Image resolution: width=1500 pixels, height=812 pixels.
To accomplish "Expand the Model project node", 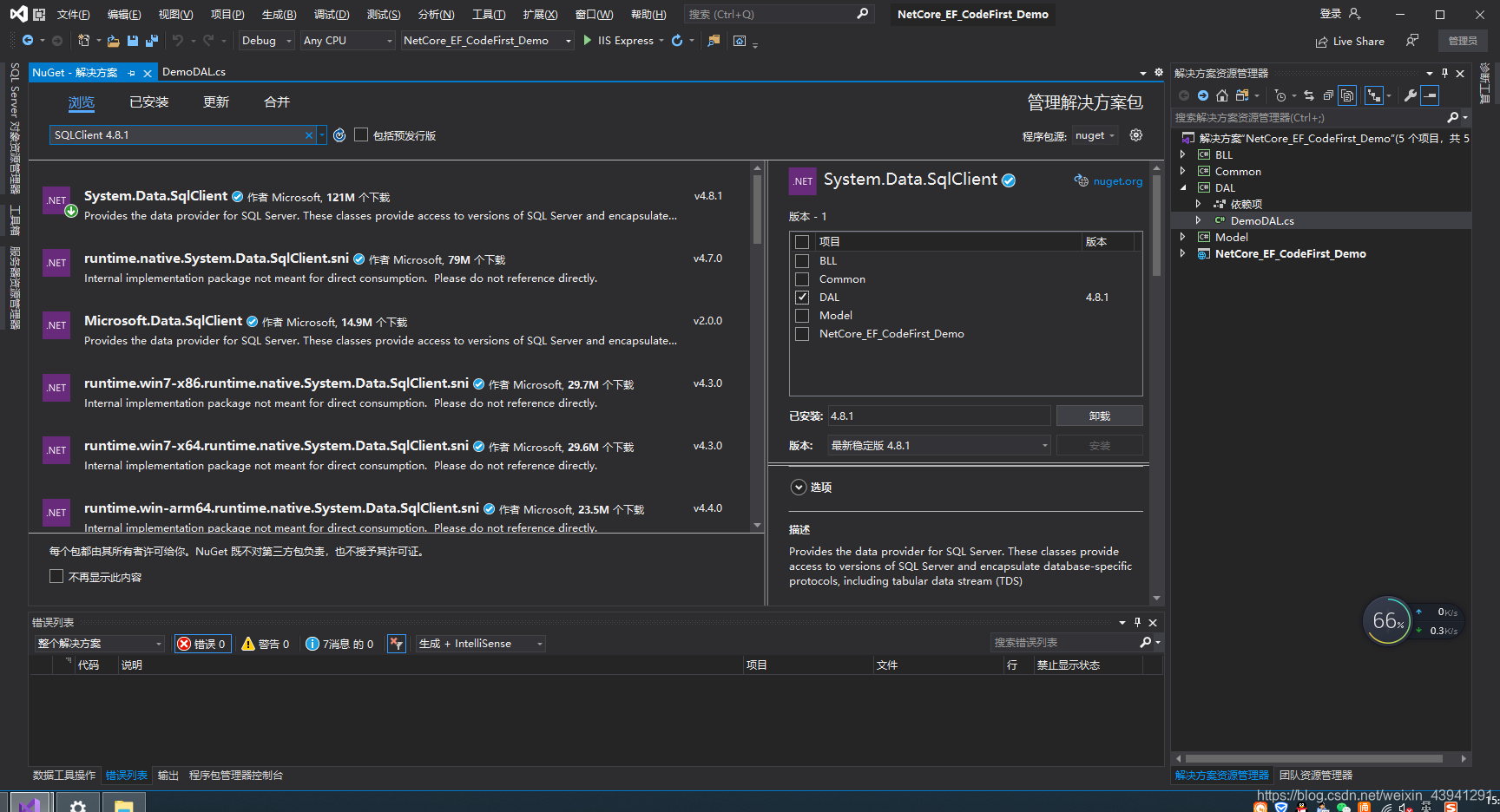I will tap(1182, 237).
